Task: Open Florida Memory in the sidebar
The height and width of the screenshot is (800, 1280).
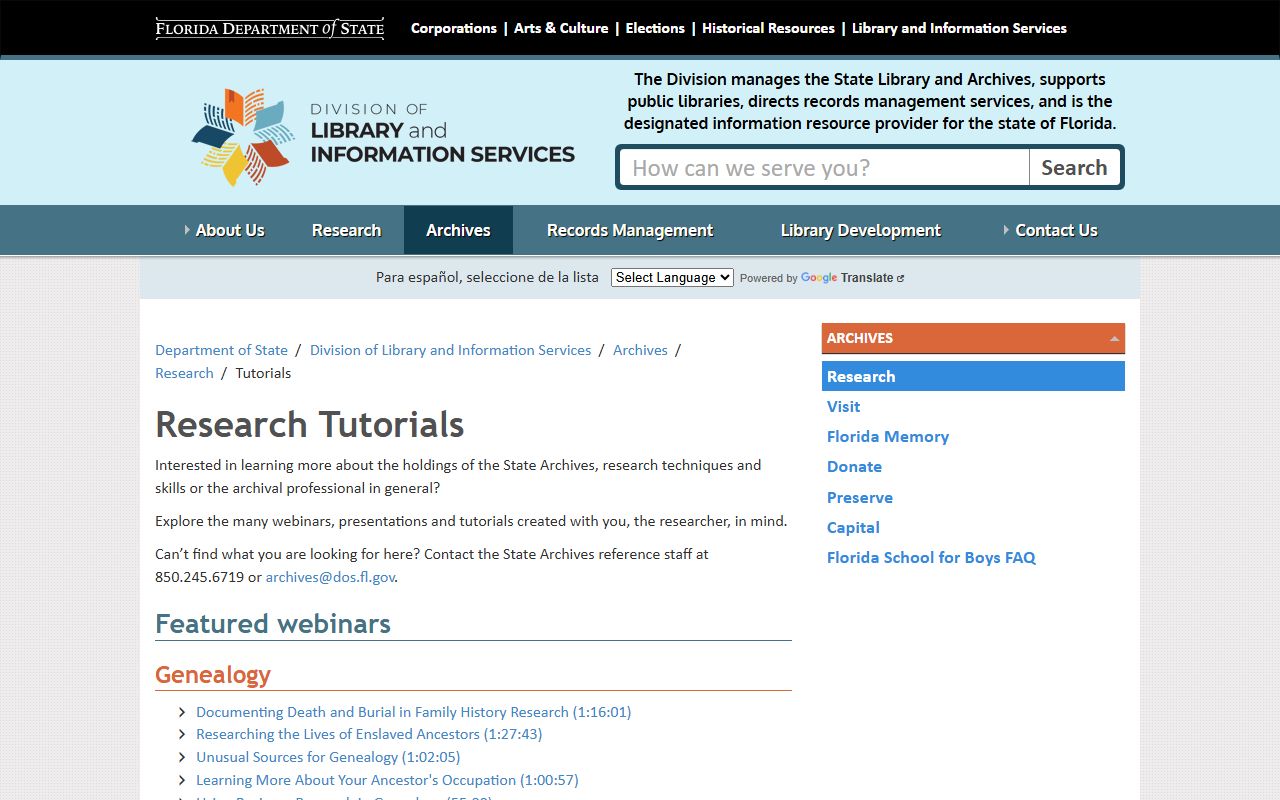Action: [887, 436]
